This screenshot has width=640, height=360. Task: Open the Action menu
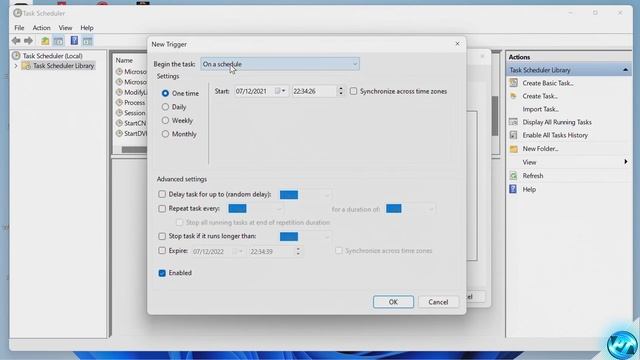(x=41, y=28)
